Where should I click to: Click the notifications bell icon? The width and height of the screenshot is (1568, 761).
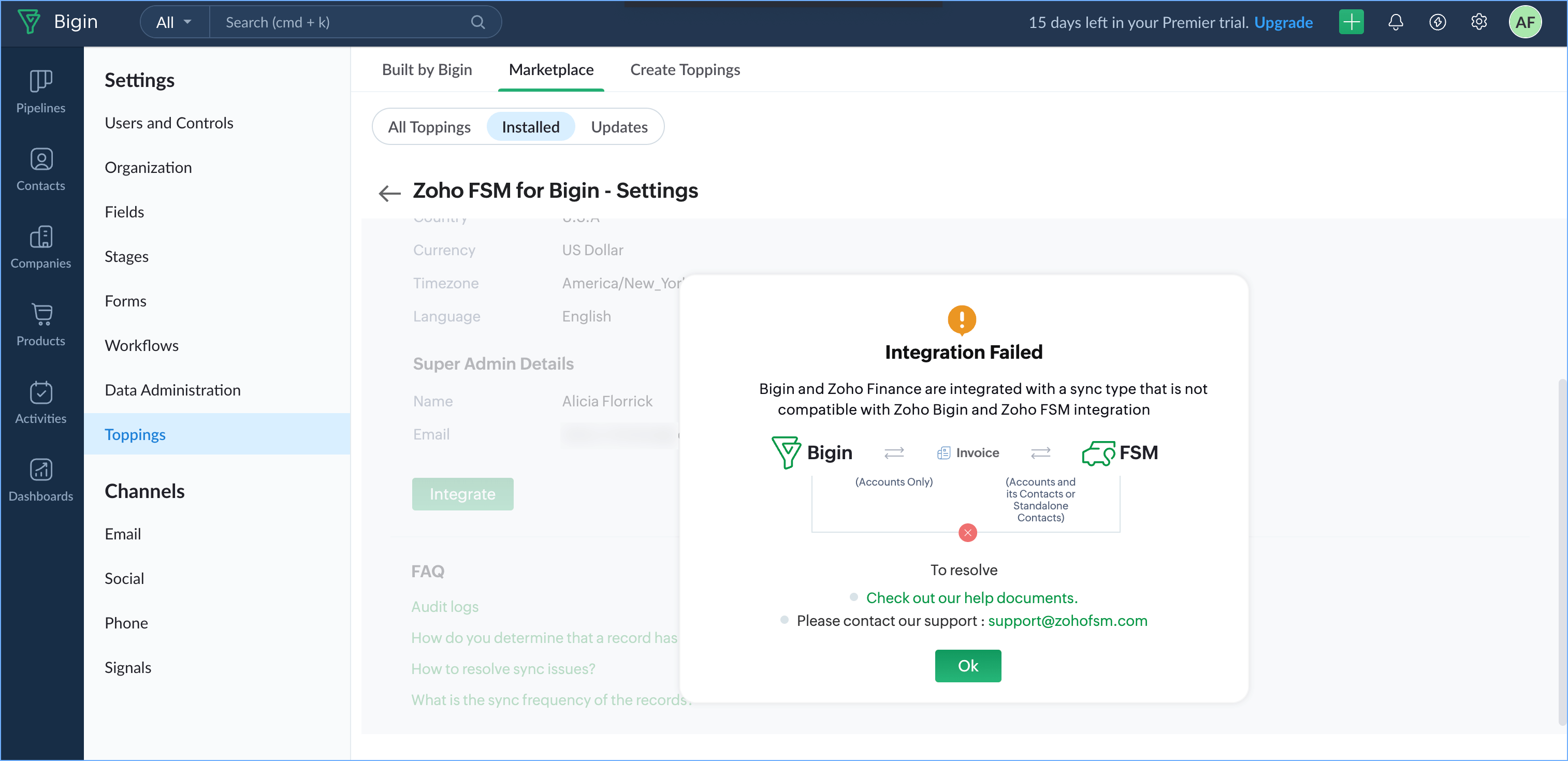click(1395, 22)
